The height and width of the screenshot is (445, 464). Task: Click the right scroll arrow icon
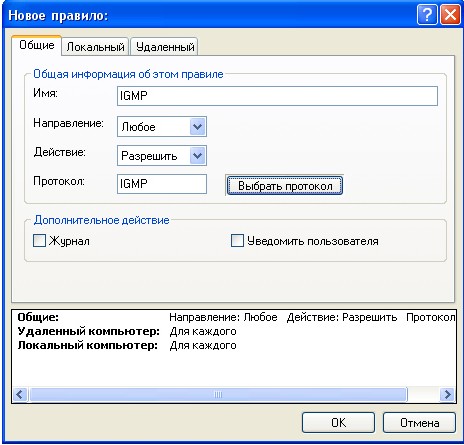(447, 395)
